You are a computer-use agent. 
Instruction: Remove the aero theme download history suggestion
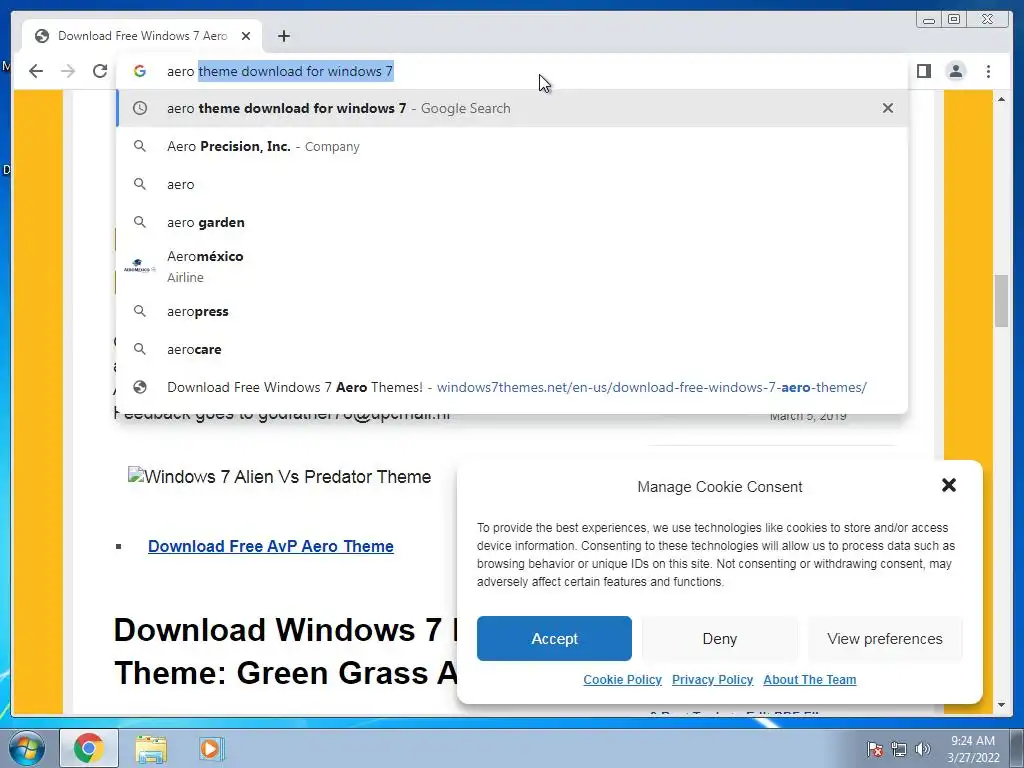[x=888, y=108]
